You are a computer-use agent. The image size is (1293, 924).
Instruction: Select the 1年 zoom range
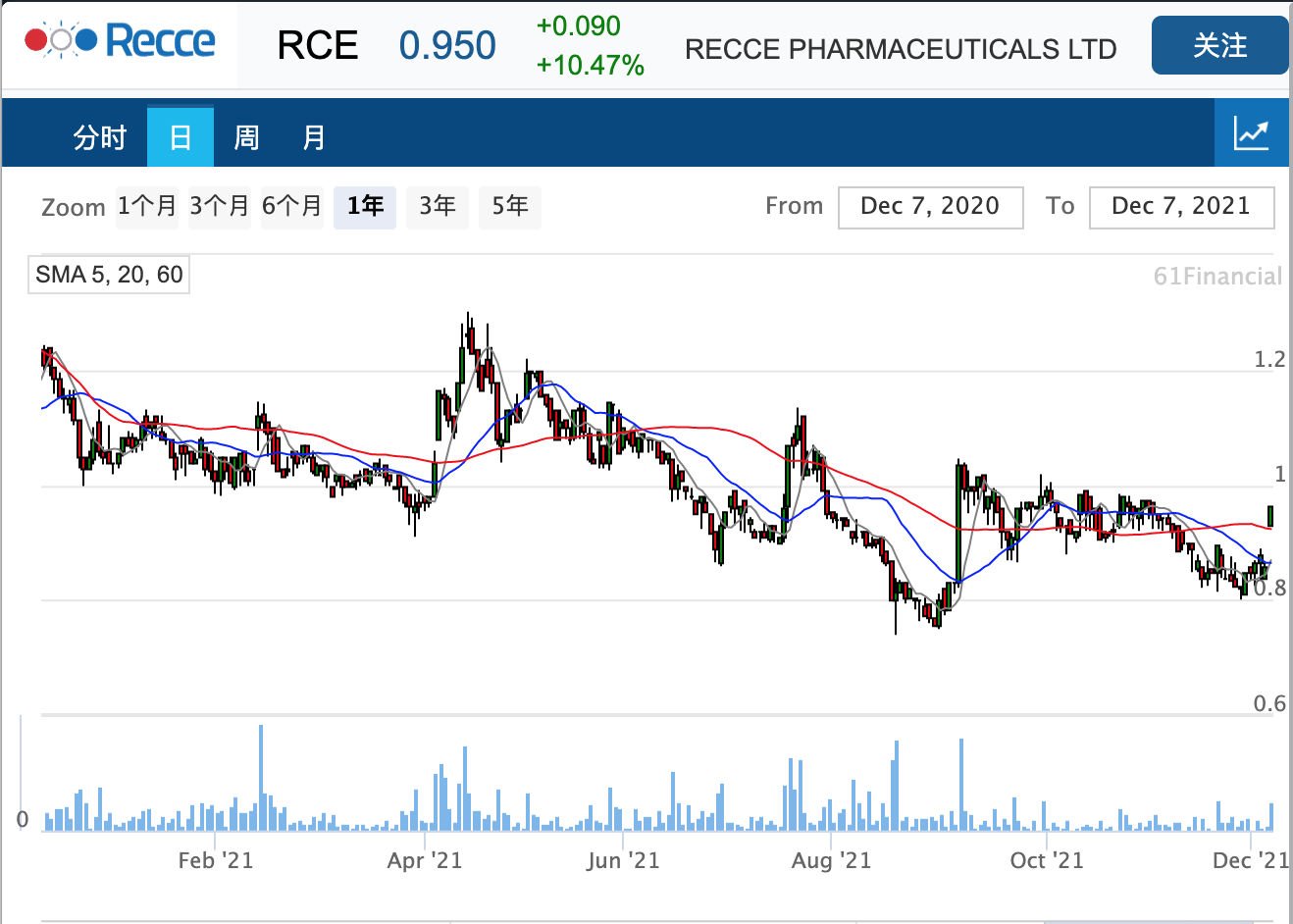[365, 206]
